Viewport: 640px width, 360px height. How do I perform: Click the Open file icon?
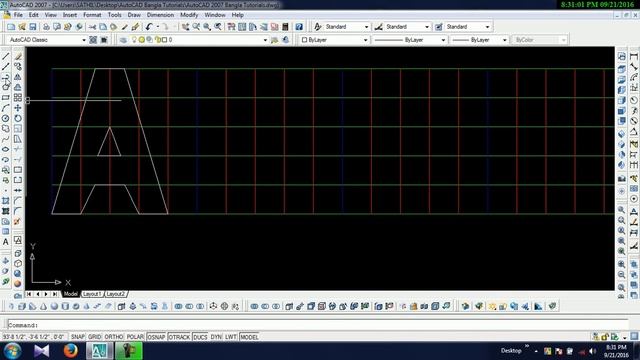point(22,27)
